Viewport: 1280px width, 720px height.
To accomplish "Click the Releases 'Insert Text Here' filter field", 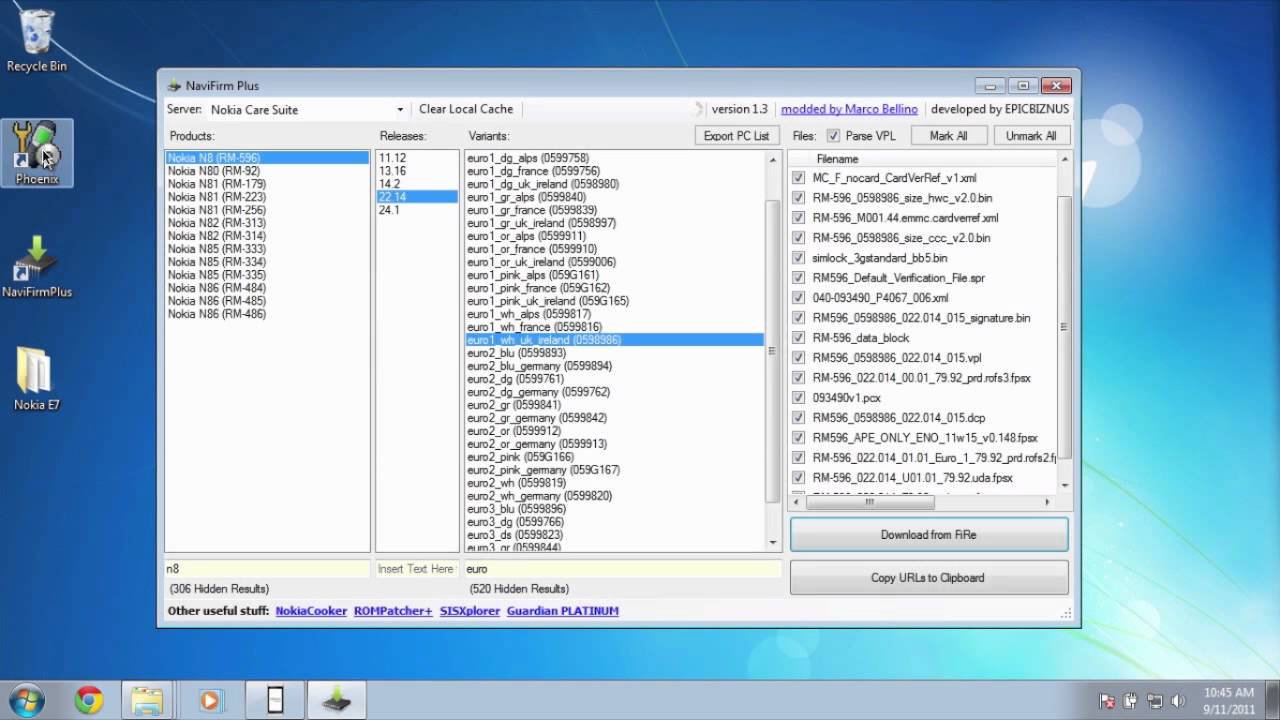I will [x=417, y=569].
